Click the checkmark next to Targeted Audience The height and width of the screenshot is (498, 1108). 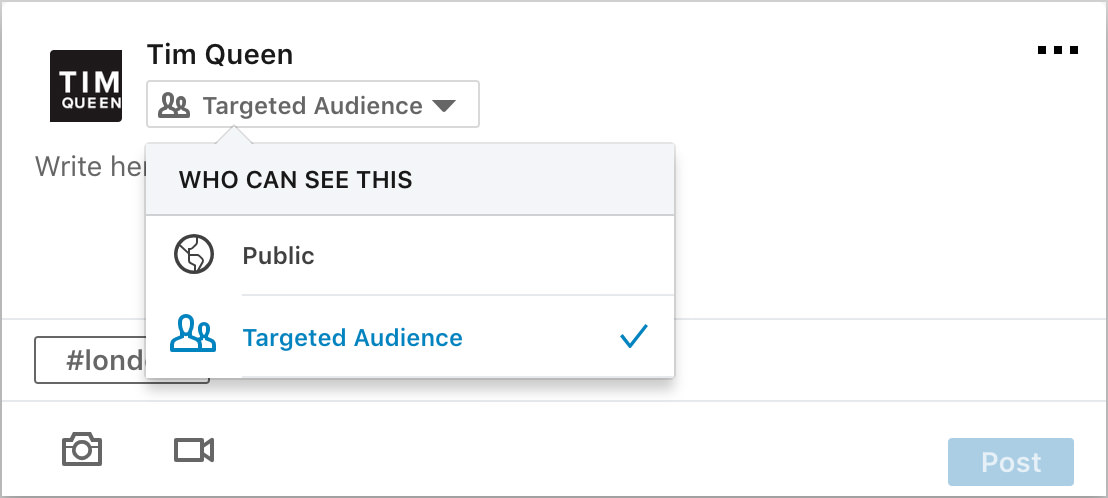[x=634, y=337]
